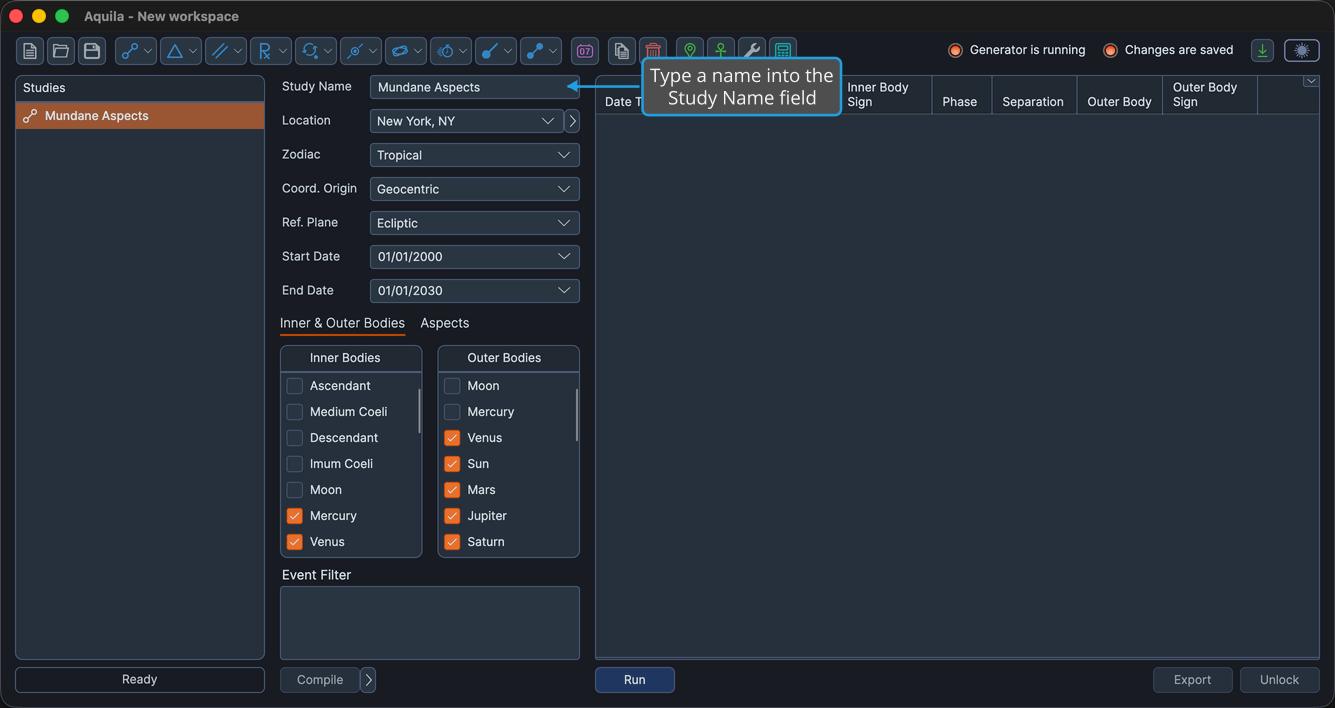The image size is (1335, 708).
Task: Switch to the Aspects tab
Action: tap(445, 323)
